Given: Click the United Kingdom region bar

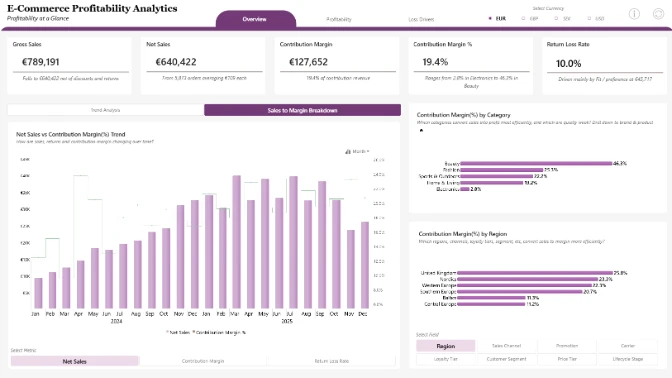Looking at the screenshot, I should (535, 273).
